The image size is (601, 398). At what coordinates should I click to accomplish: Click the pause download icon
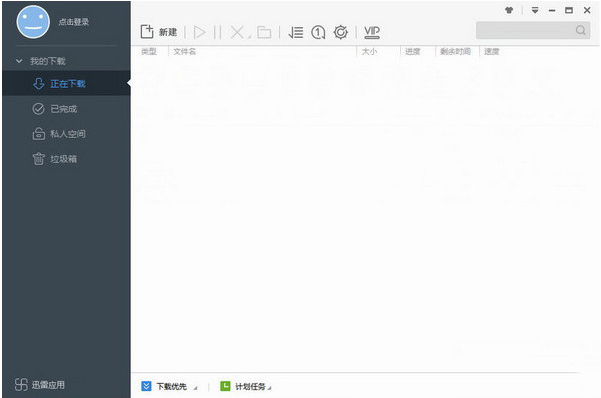(217, 32)
